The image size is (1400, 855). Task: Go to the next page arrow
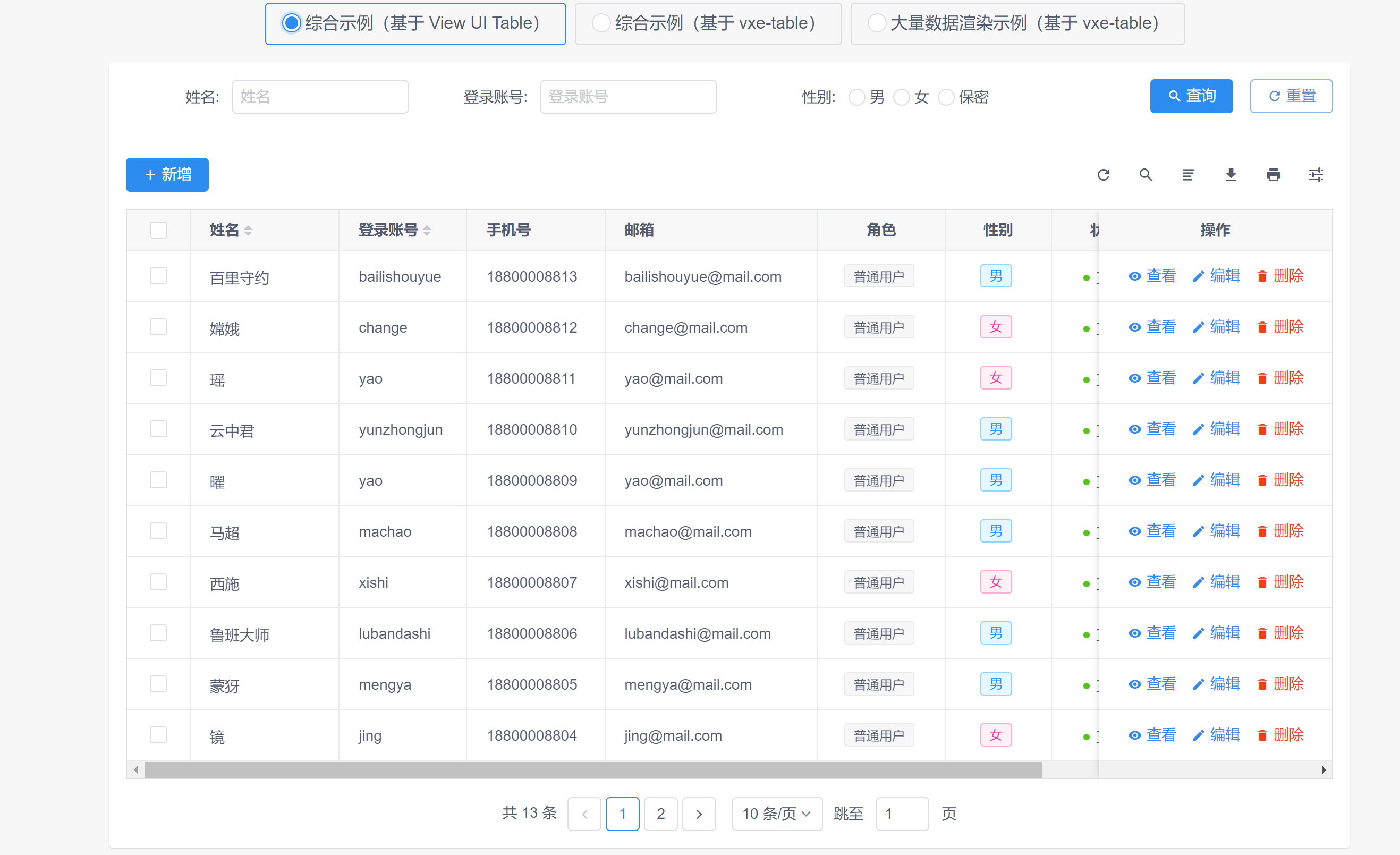coord(699,814)
